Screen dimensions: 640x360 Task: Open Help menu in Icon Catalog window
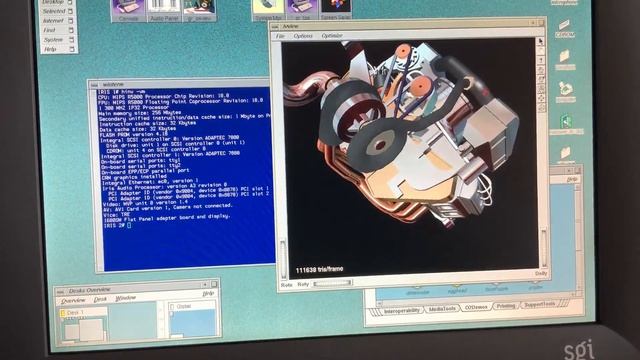pos(572,179)
